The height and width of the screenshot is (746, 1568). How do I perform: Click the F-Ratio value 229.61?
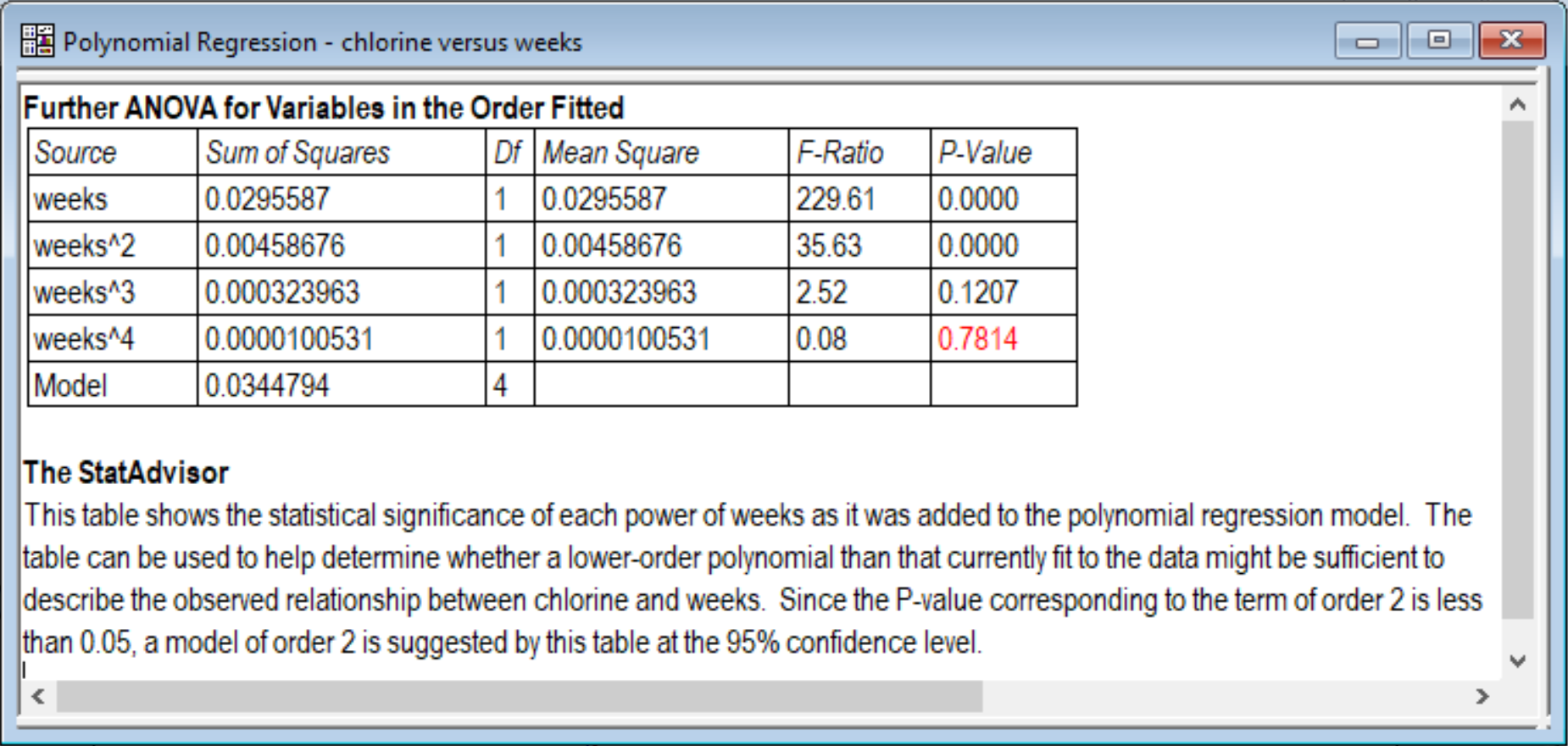coord(835,199)
